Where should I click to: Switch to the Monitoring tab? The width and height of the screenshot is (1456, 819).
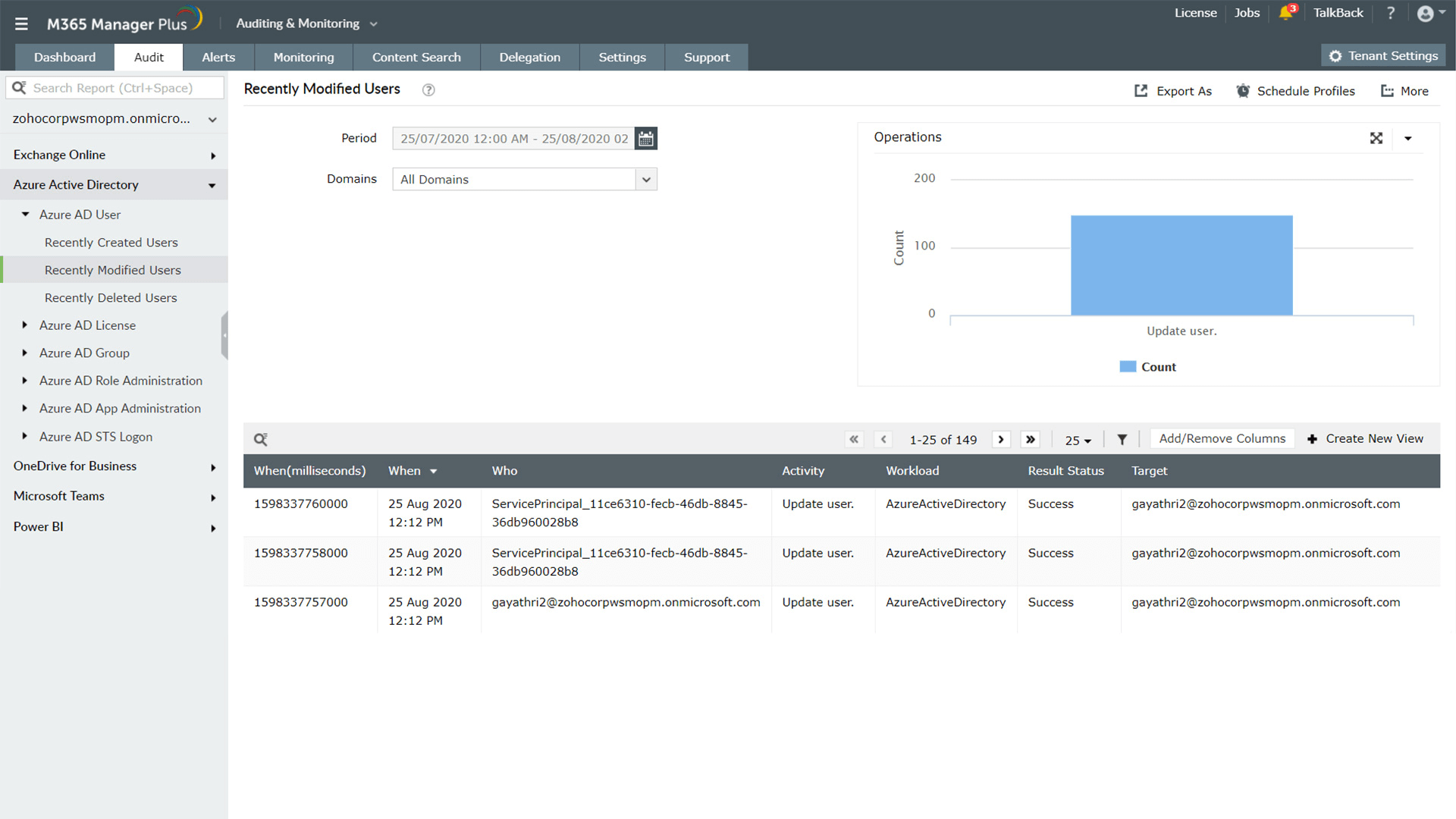point(303,58)
